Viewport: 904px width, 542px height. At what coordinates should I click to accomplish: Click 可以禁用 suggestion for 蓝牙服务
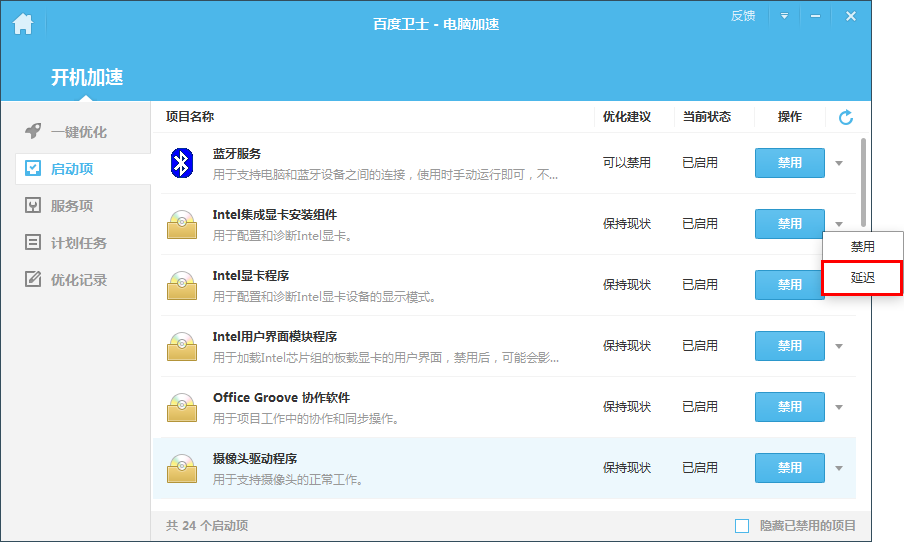[627, 163]
